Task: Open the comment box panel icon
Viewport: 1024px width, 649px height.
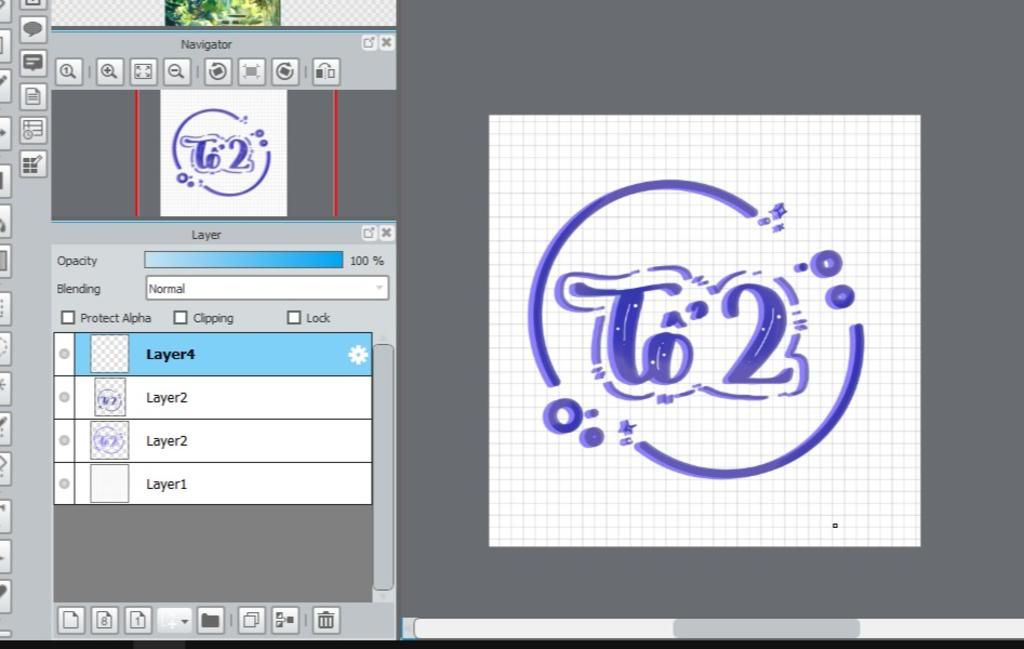Action: pyautogui.click(x=33, y=63)
